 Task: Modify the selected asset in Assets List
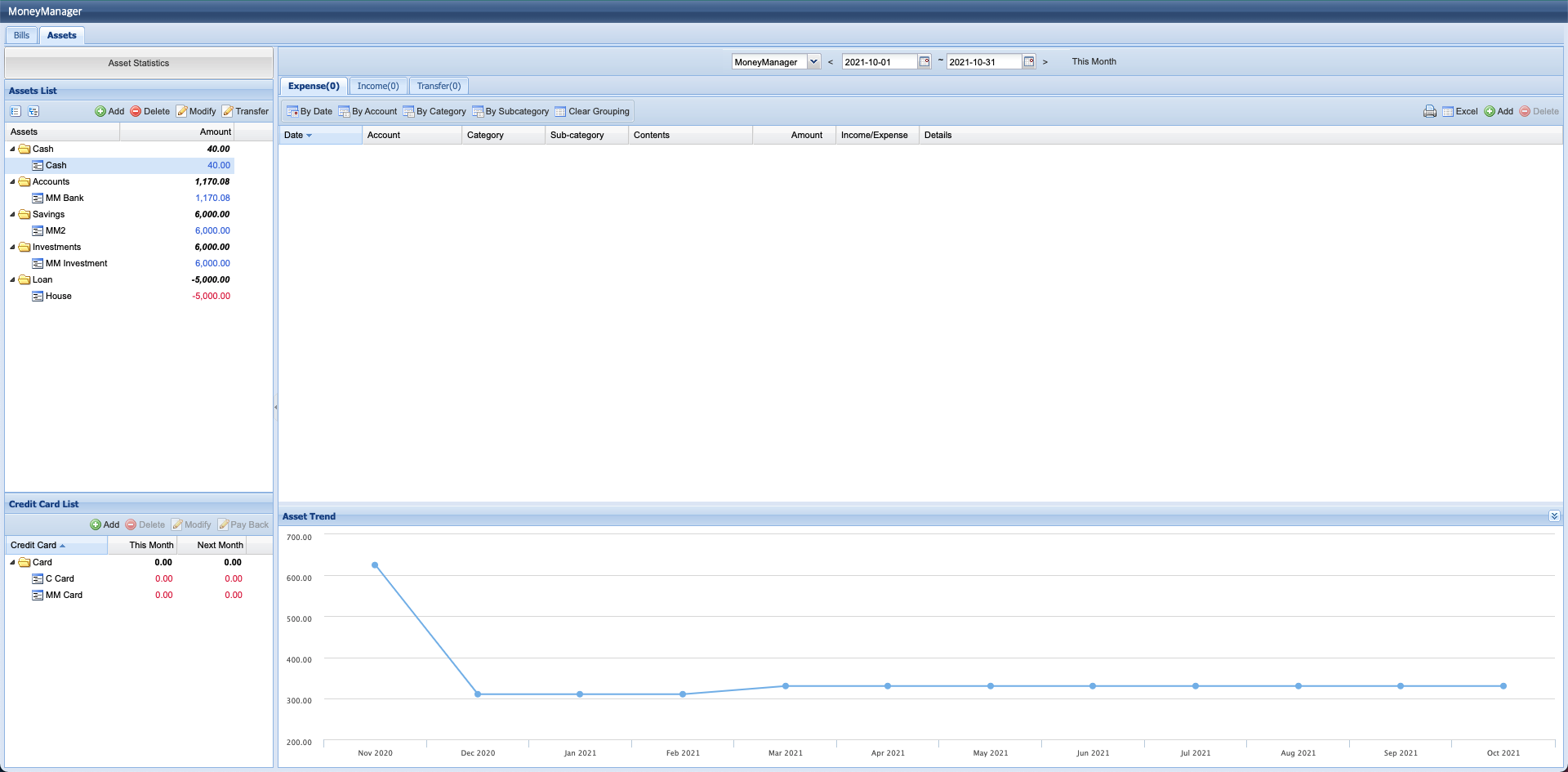pos(196,111)
